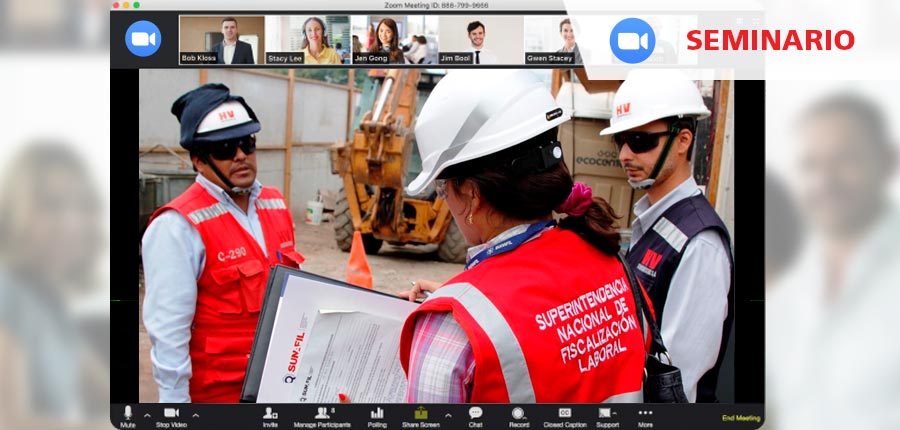The height and width of the screenshot is (430, 900).
Task: Start recording with Record icon
Action: [518, 412]
